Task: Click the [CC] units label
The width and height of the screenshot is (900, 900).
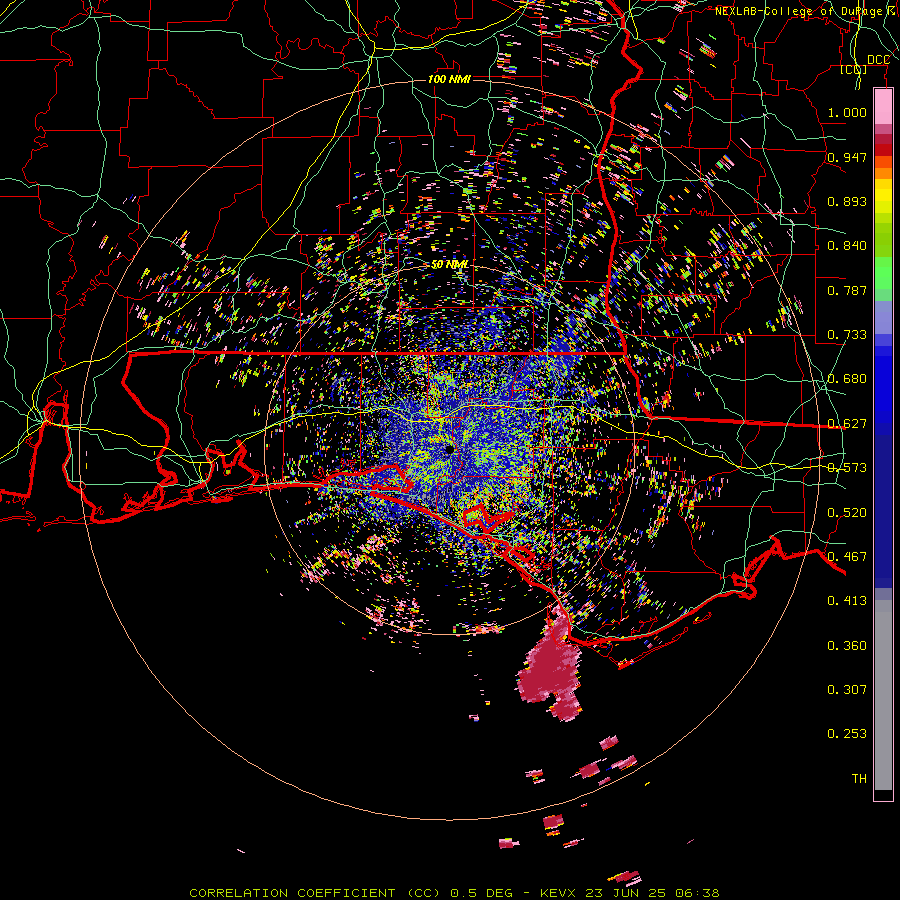Action: 854,69
